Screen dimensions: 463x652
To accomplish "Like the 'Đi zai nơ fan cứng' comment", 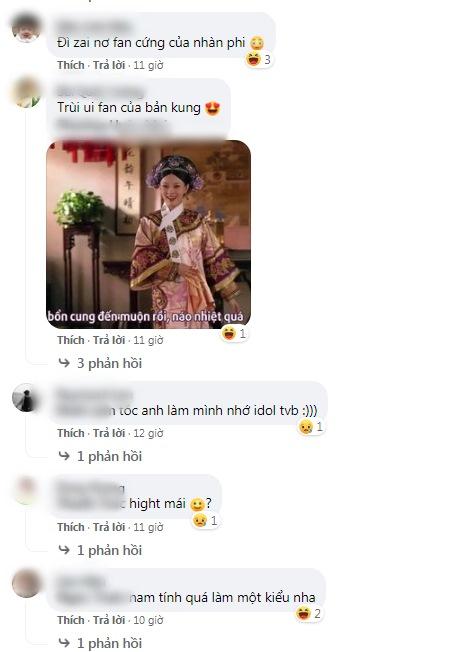I will 71,65.
